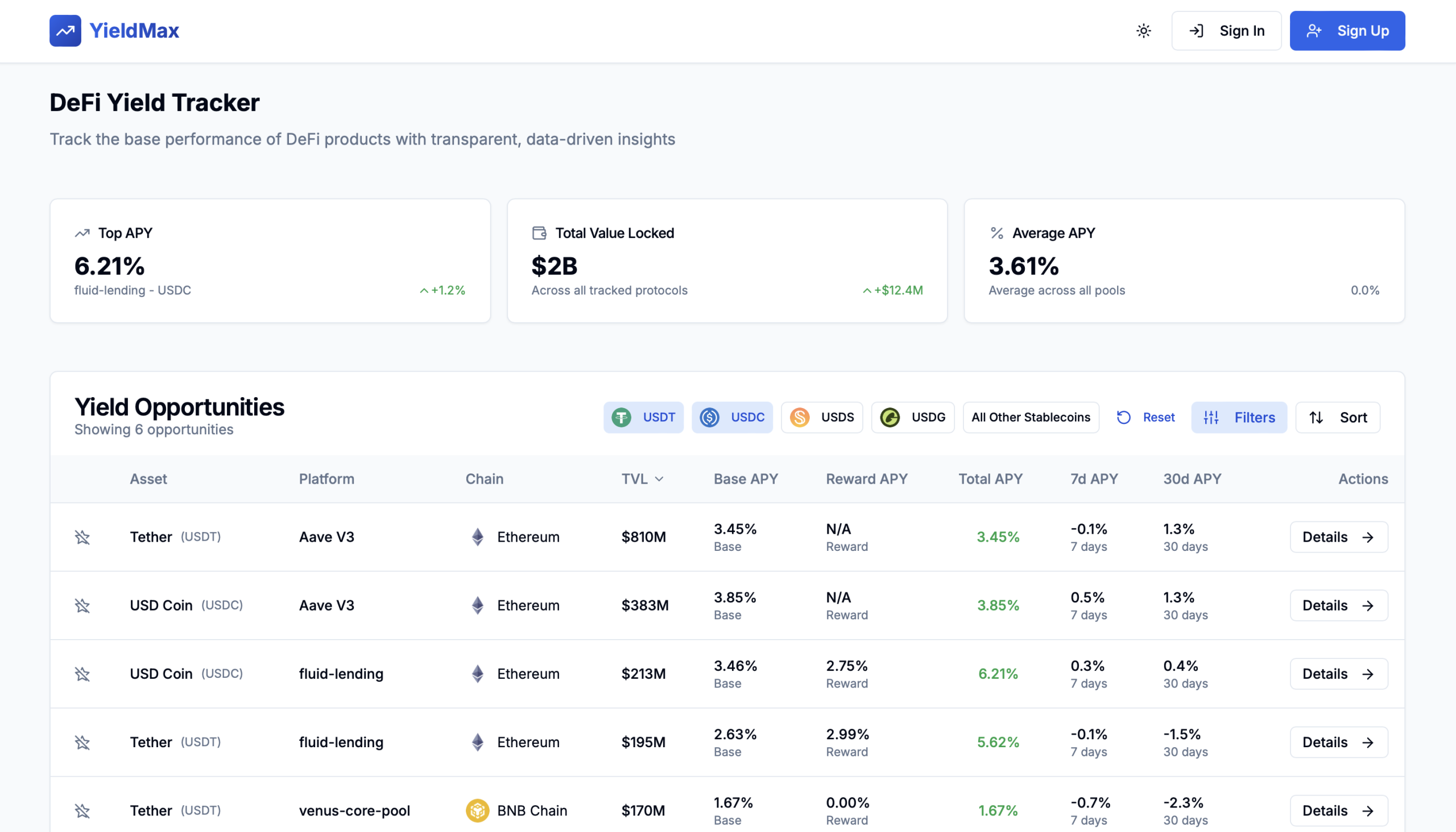Click the Sign In button
Viewport: 1456px width, 832px height.
point(1226,31)
